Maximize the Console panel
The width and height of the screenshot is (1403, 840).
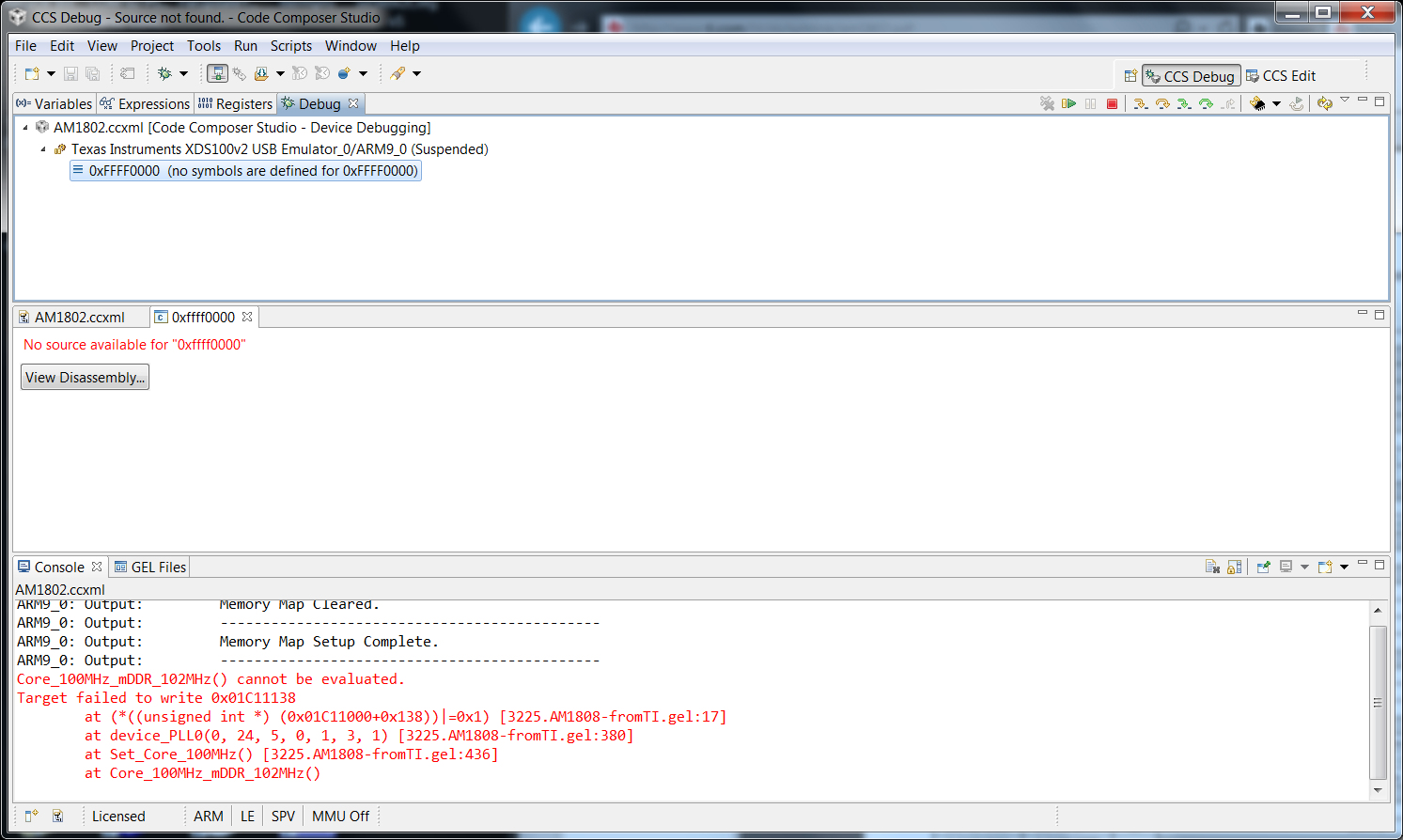[1380, 564]
